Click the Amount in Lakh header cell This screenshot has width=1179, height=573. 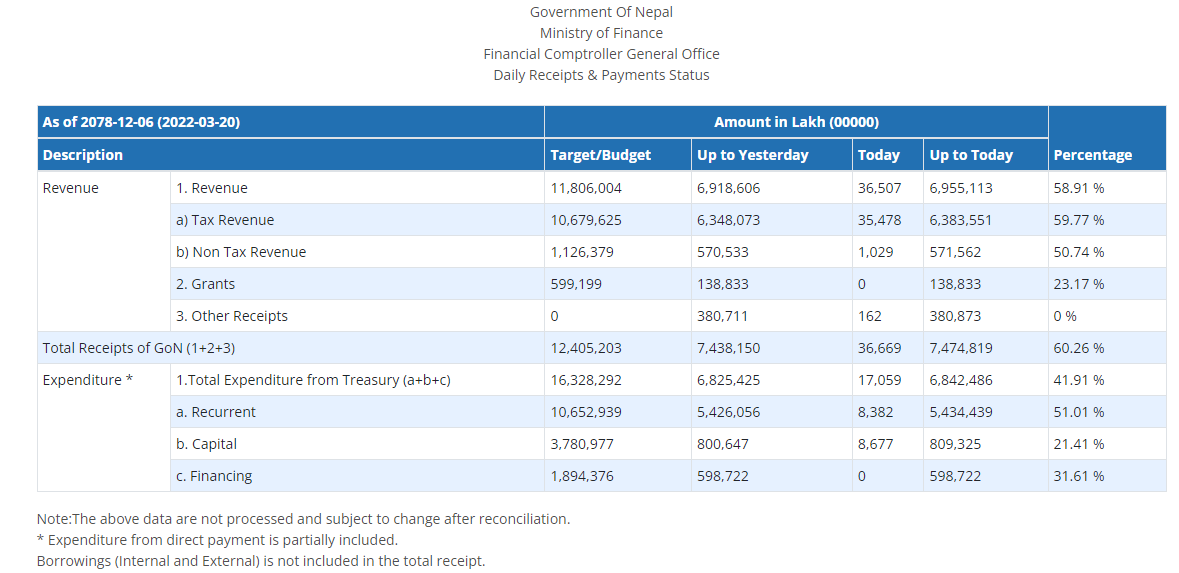pyautogui.click(x=796, y=122)
